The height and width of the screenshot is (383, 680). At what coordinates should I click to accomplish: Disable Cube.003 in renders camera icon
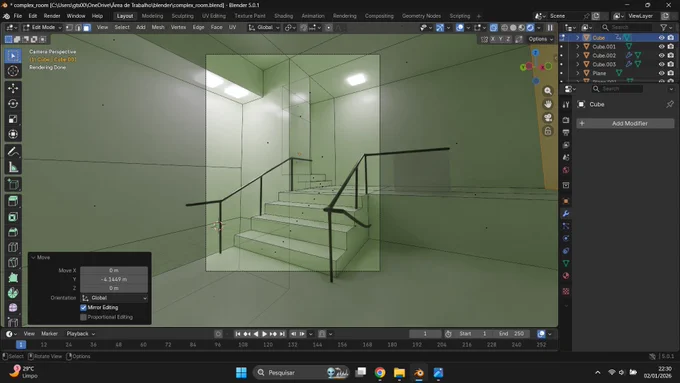(671, 64)
